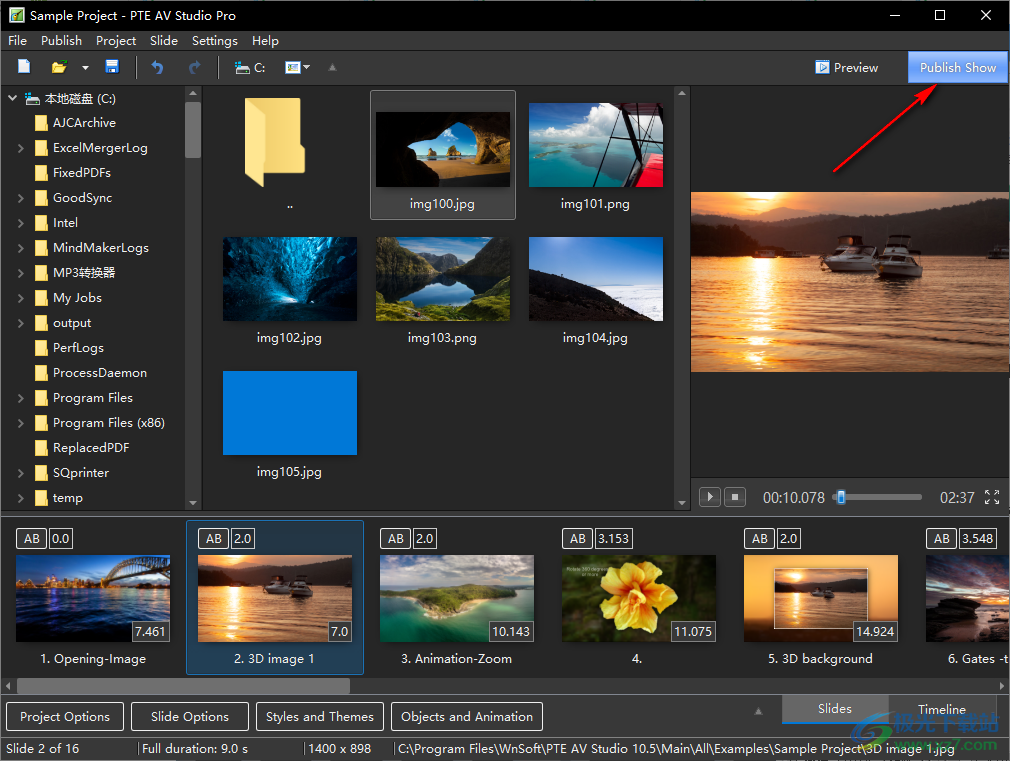Play the slideshow preview
Image resolution: width=1010 pixels, height=761 pixels.
710,497
